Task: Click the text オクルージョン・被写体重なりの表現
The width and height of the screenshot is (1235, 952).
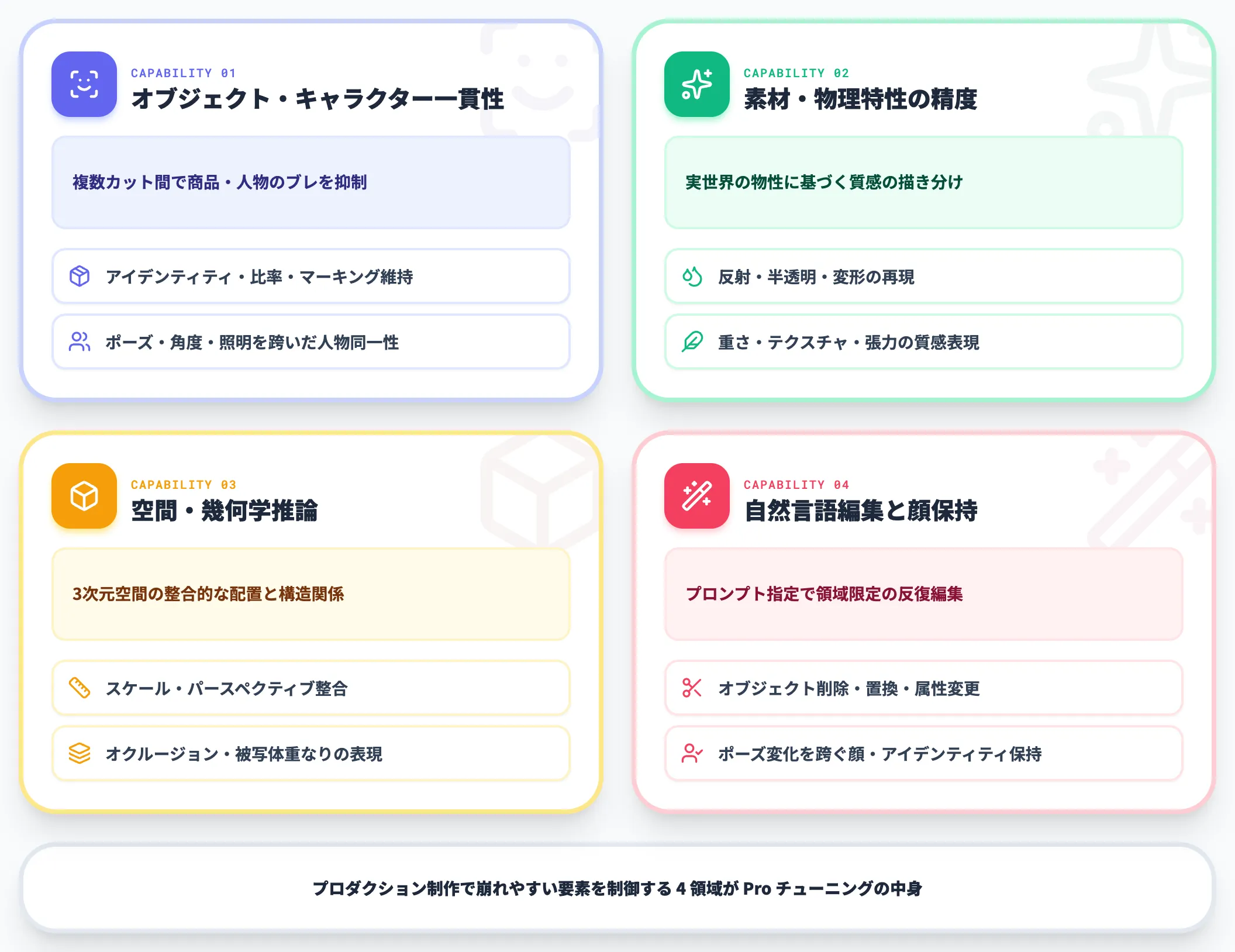Action: pos(244,754)
